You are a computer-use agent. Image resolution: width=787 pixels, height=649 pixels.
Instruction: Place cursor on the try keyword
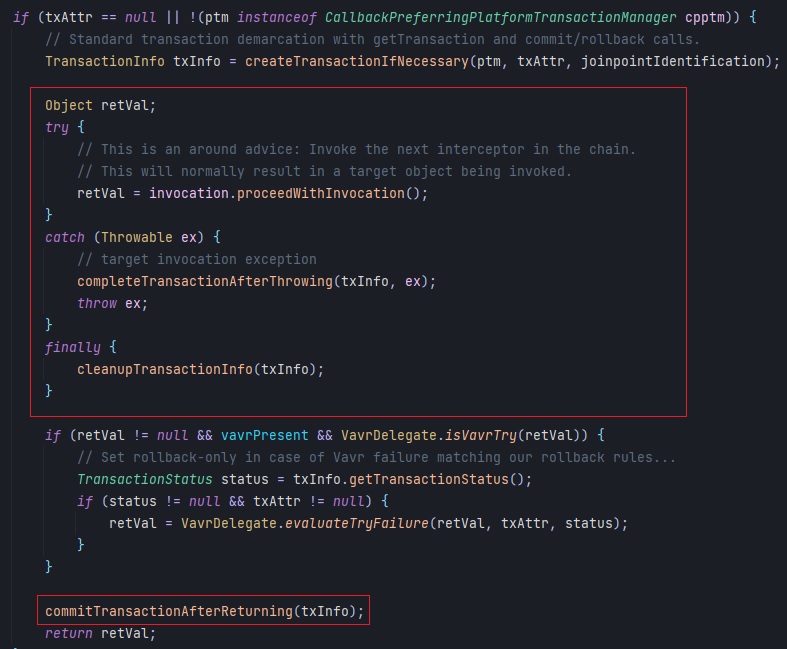(x=57, y=127)
